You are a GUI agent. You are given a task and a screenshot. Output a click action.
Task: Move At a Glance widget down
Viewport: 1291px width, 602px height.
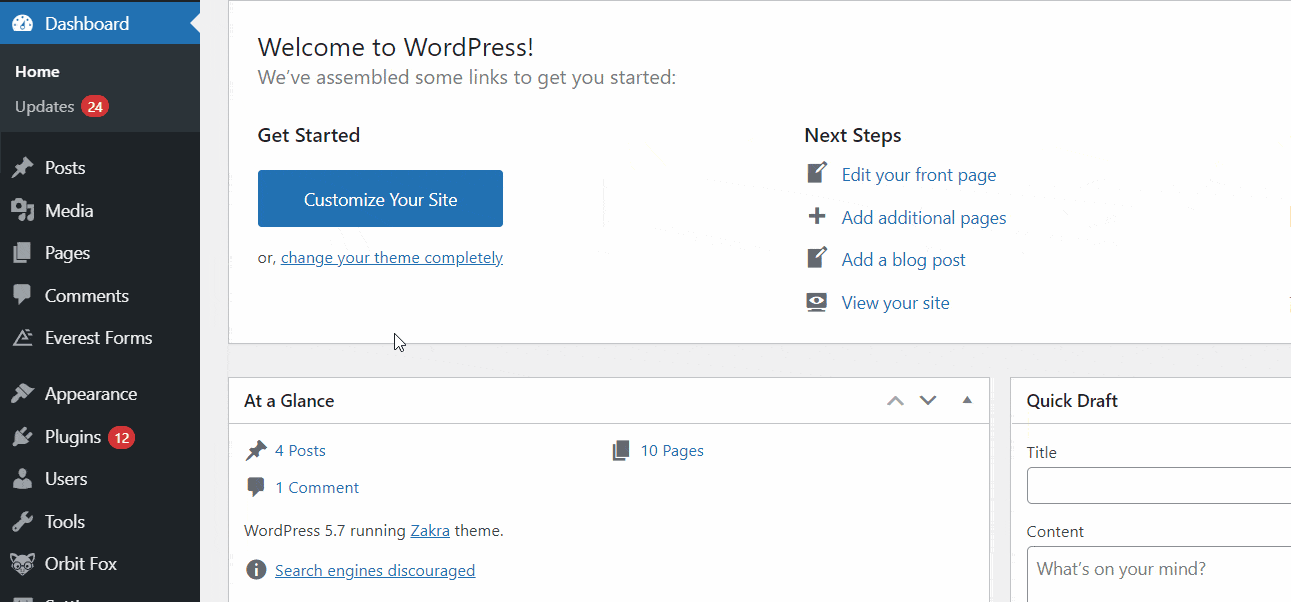pyautogui.click(x=928, y=401)
